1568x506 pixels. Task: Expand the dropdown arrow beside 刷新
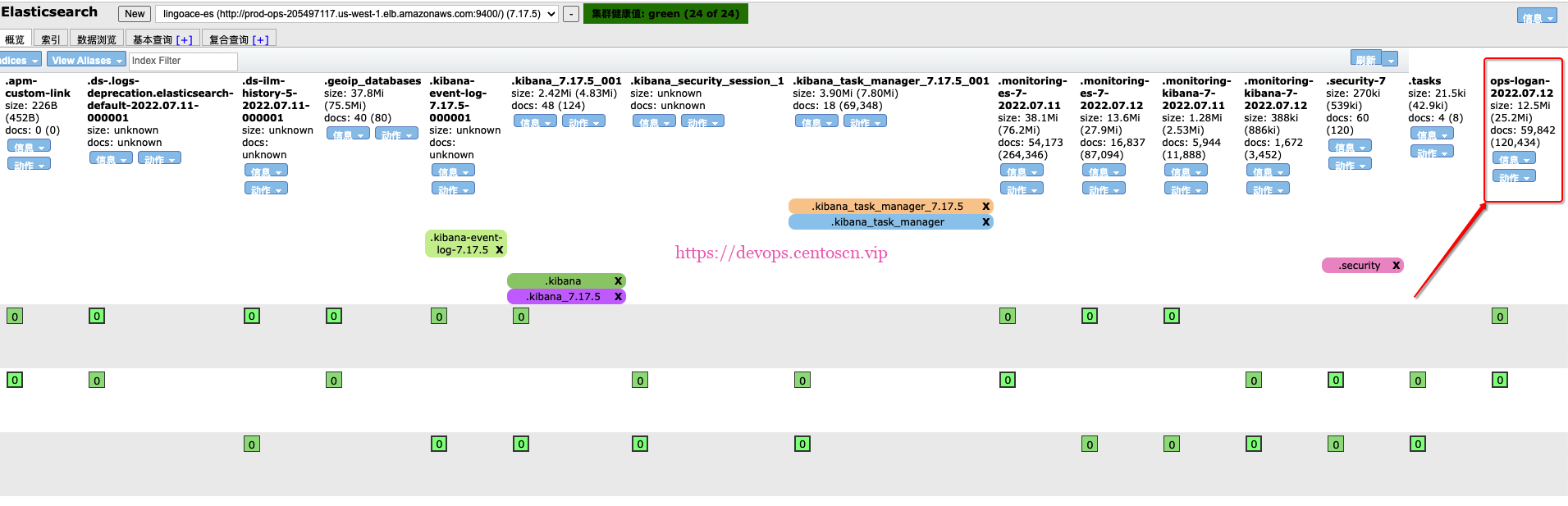click(x=1390, y=60)
